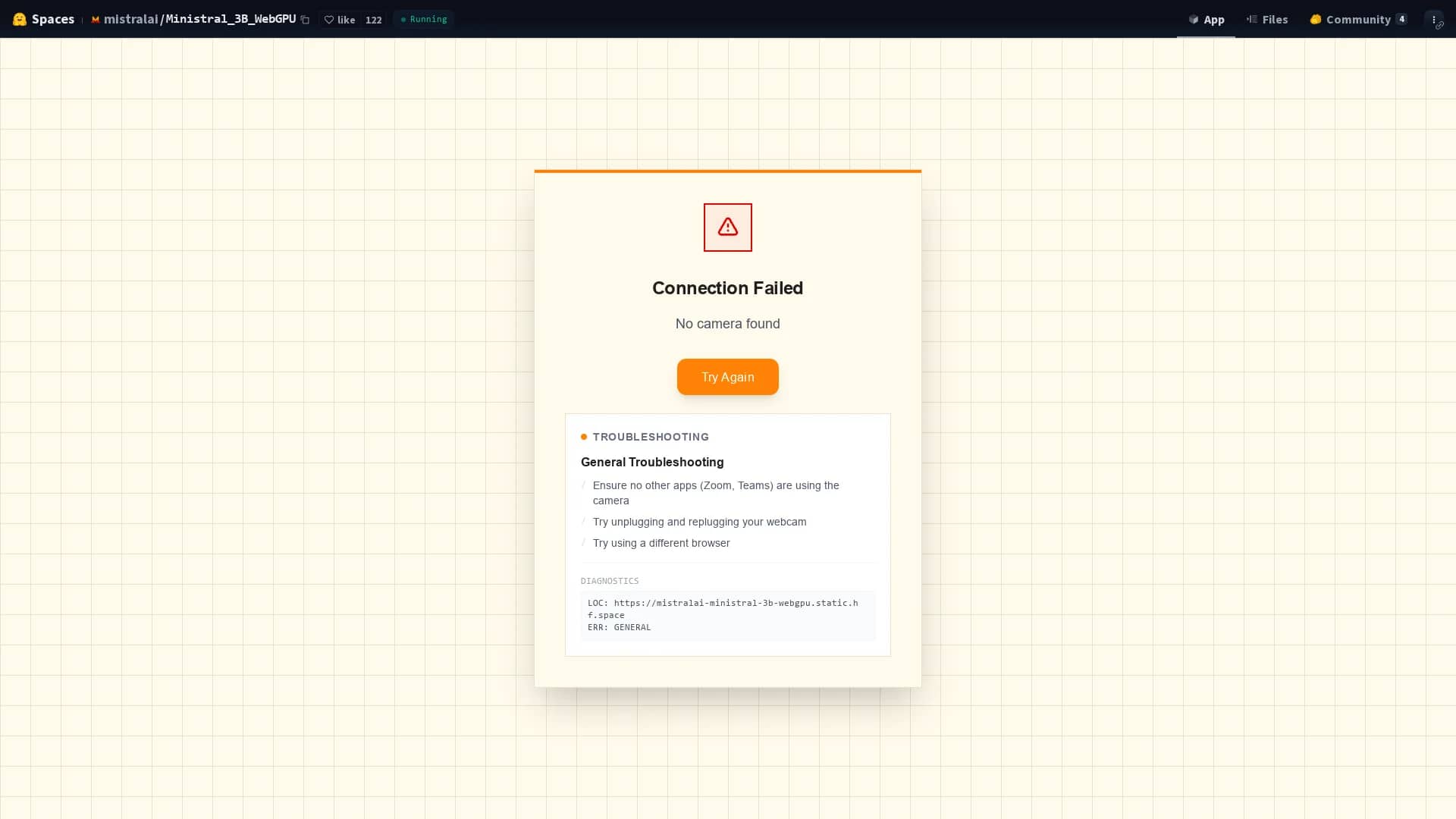Click the Try Again button
Viewport: 1456px width, 819px height.
click(727, 377)
